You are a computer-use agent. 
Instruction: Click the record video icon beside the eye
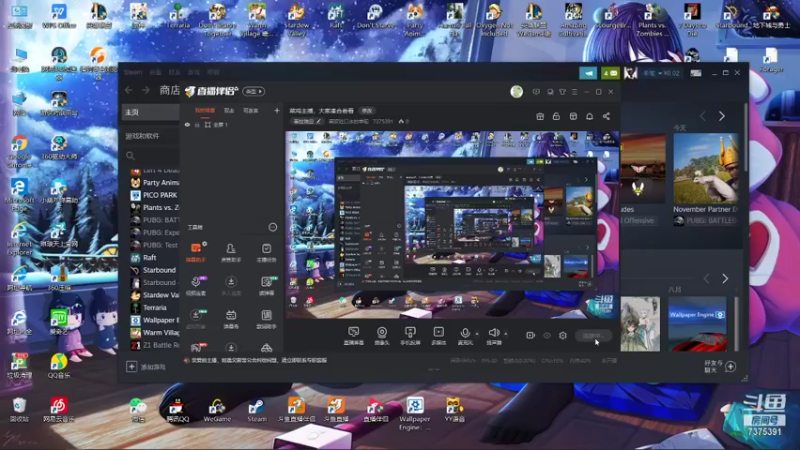531,335
